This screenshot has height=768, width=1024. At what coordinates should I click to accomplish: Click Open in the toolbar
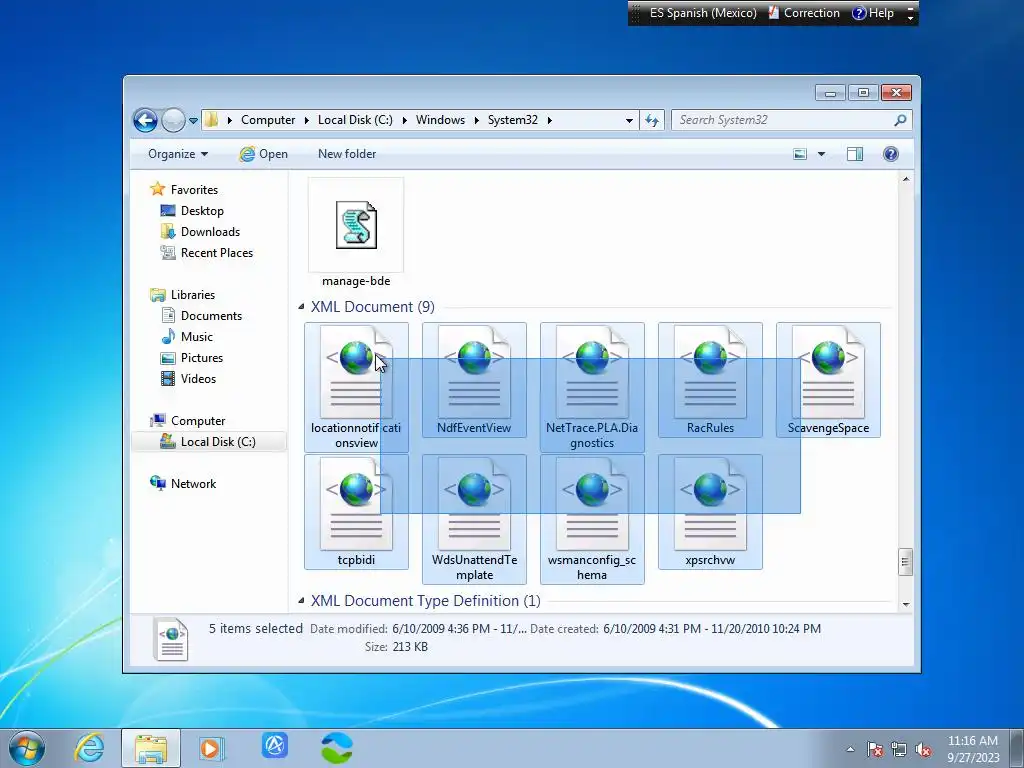click(x=263, y=154)
